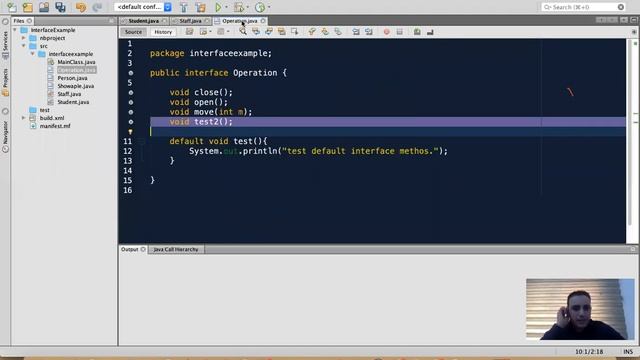Click the Redo toolbar icon
This screenshot has height=360, width=640.
click(x=97, y=7)
